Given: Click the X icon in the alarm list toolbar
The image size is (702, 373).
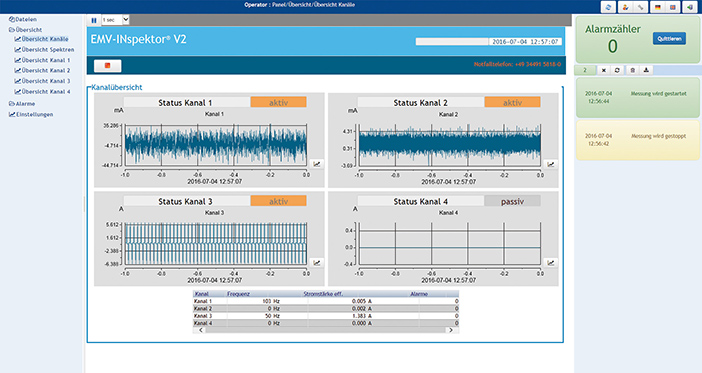Looking at the screenshot, I should [604, 70].
